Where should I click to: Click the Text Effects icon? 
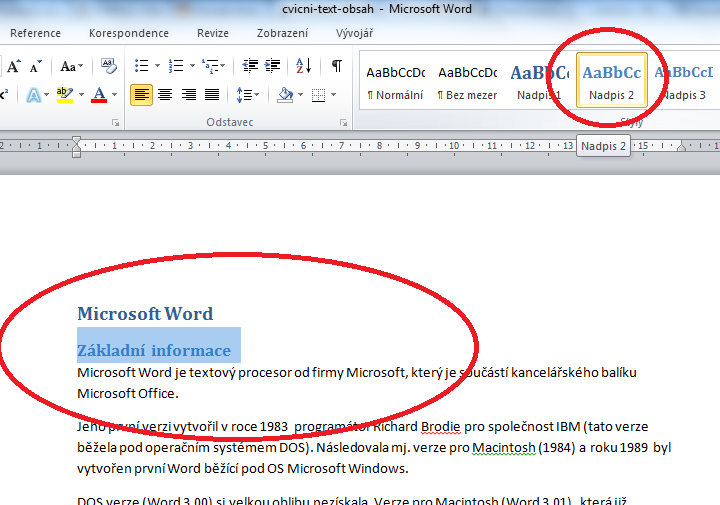34,95
